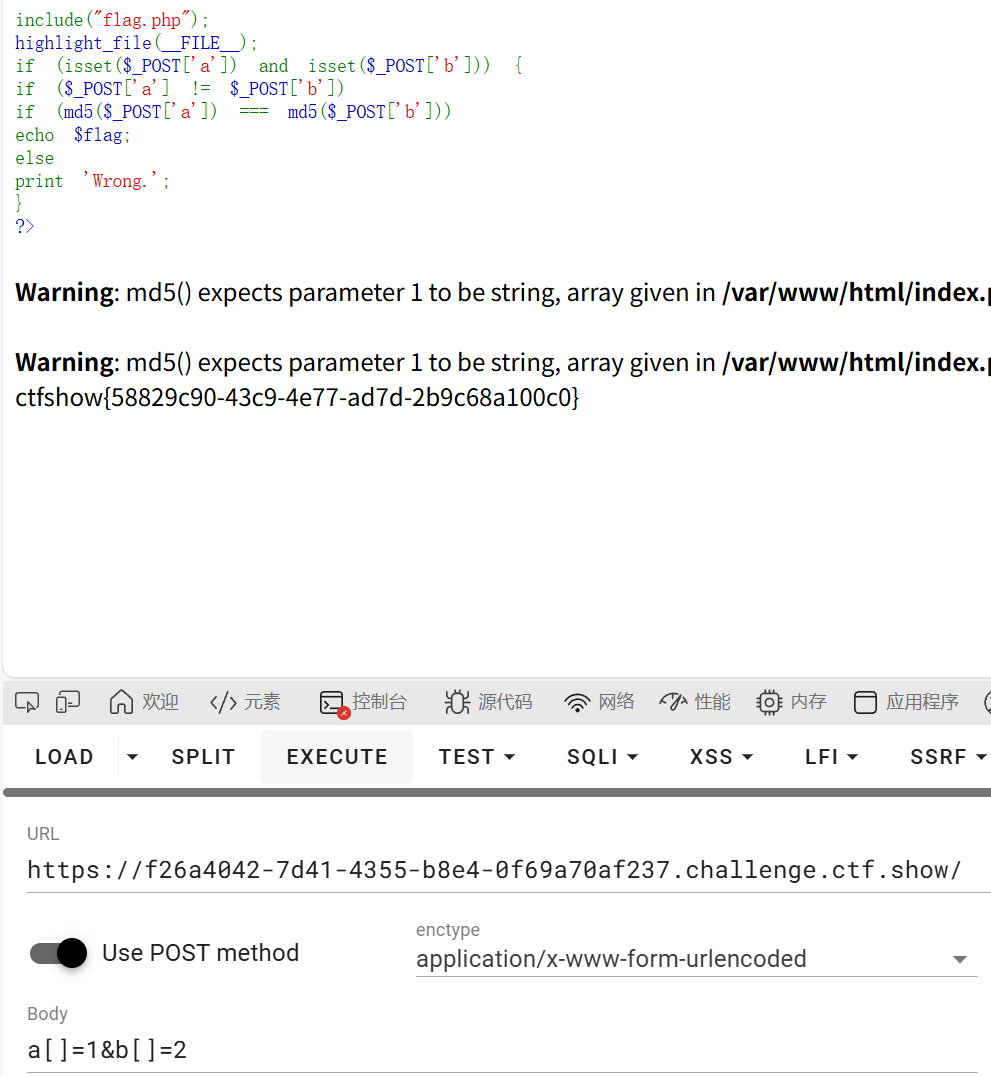Screen dimensions: 991x1076
Task: Expand the LOAD dropdown arrow
Action: 131,757
